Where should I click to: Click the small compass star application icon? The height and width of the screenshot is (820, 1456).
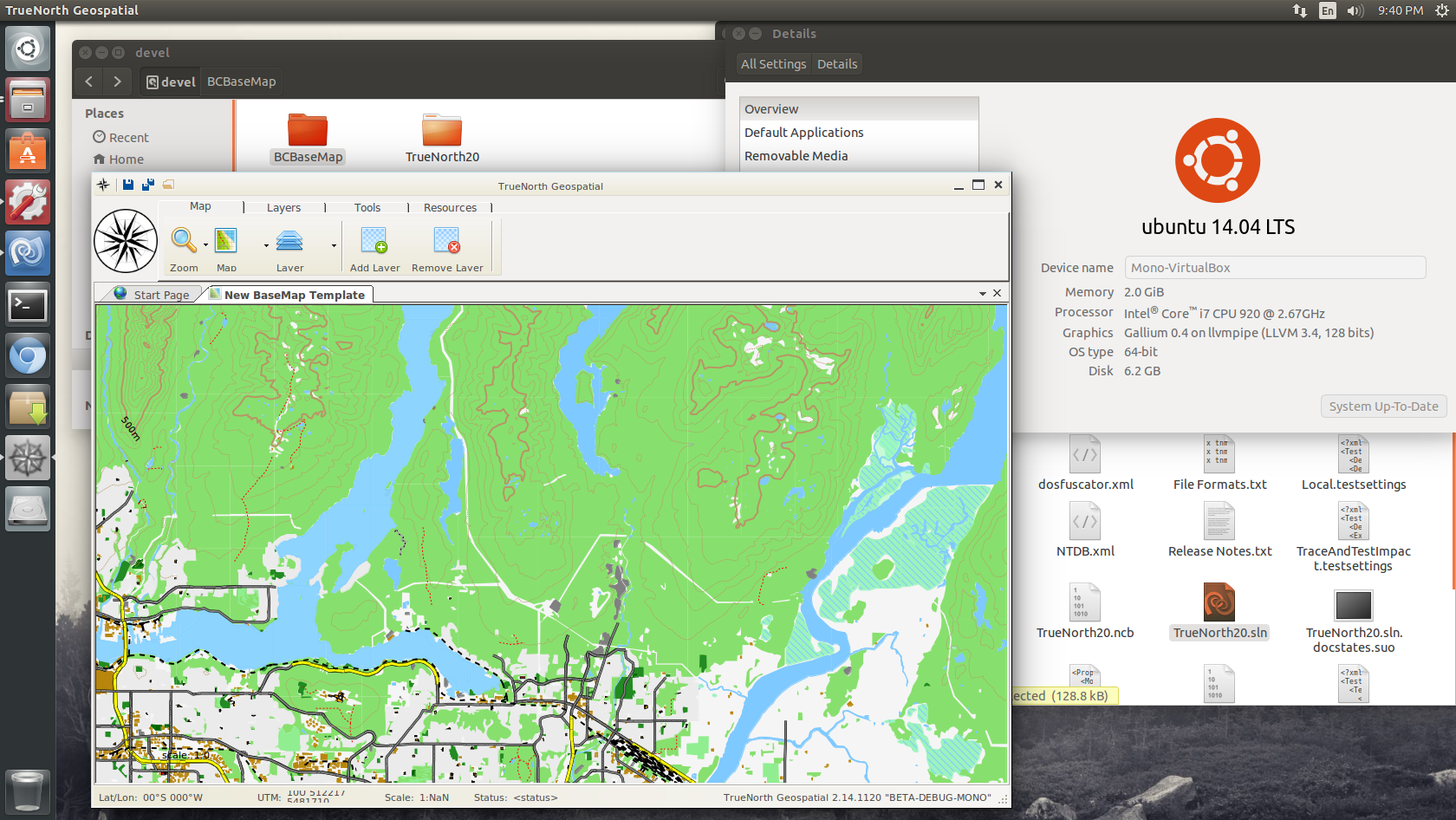[103, 185]
